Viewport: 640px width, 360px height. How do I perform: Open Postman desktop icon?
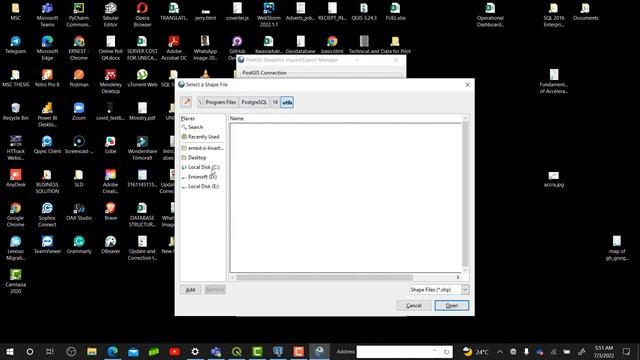pyautogui.click(x=79, y=78)
